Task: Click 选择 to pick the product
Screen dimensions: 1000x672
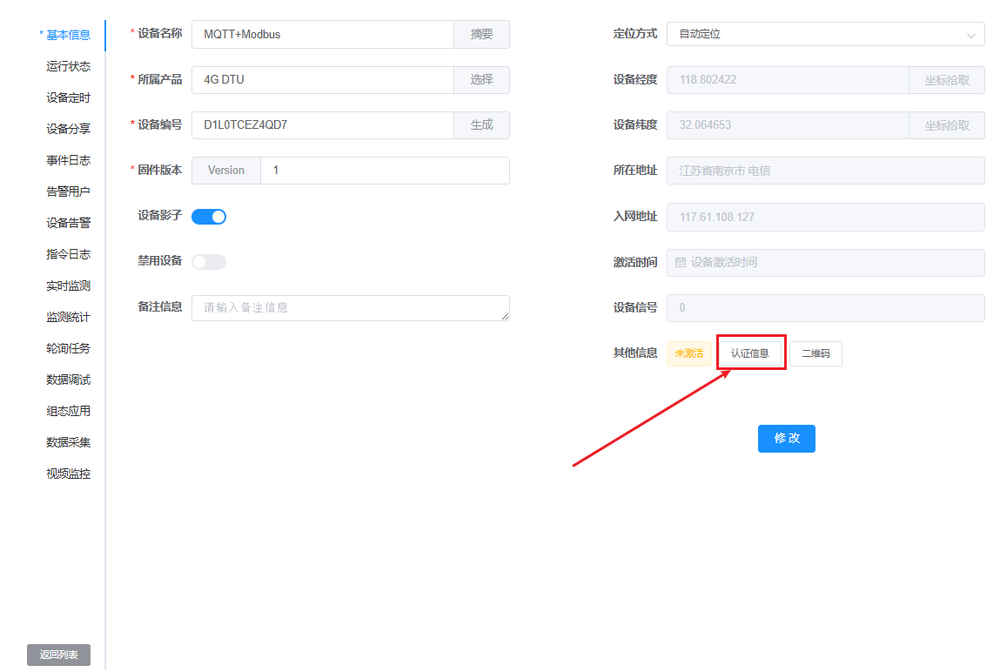Action: point(481,80)
